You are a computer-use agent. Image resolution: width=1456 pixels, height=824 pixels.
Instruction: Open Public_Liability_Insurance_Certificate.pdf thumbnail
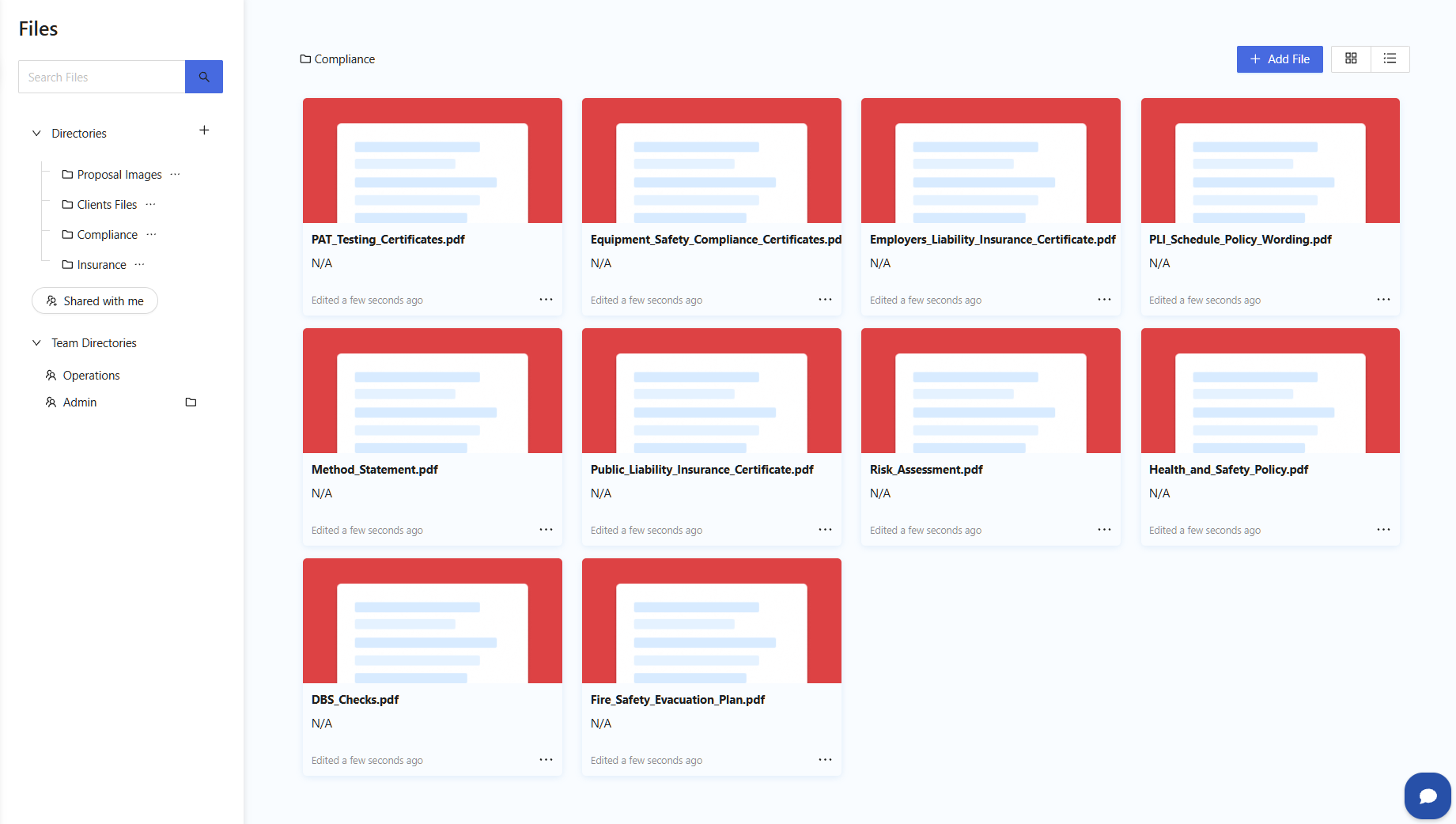712,391
